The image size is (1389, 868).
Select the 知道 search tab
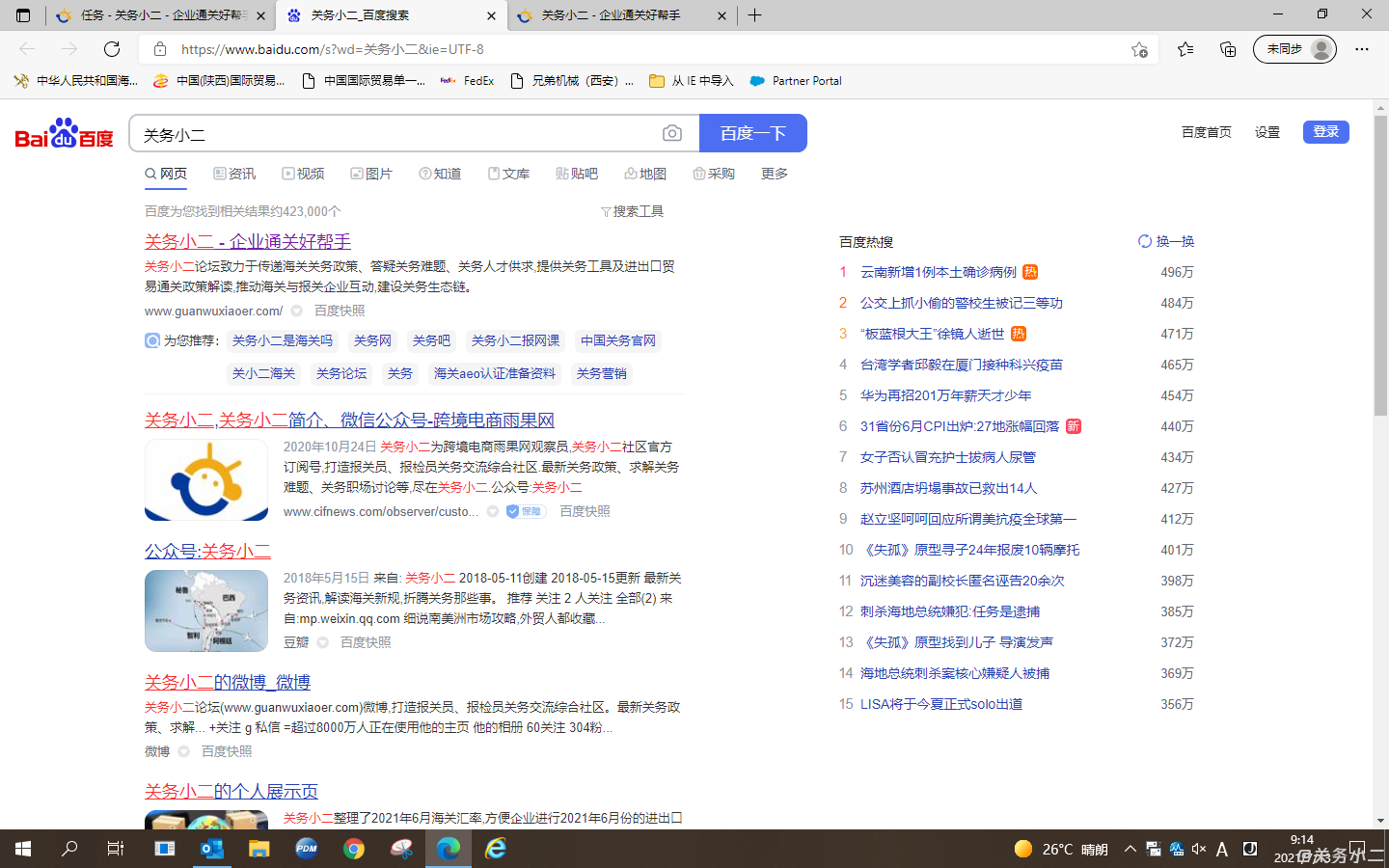440,174
